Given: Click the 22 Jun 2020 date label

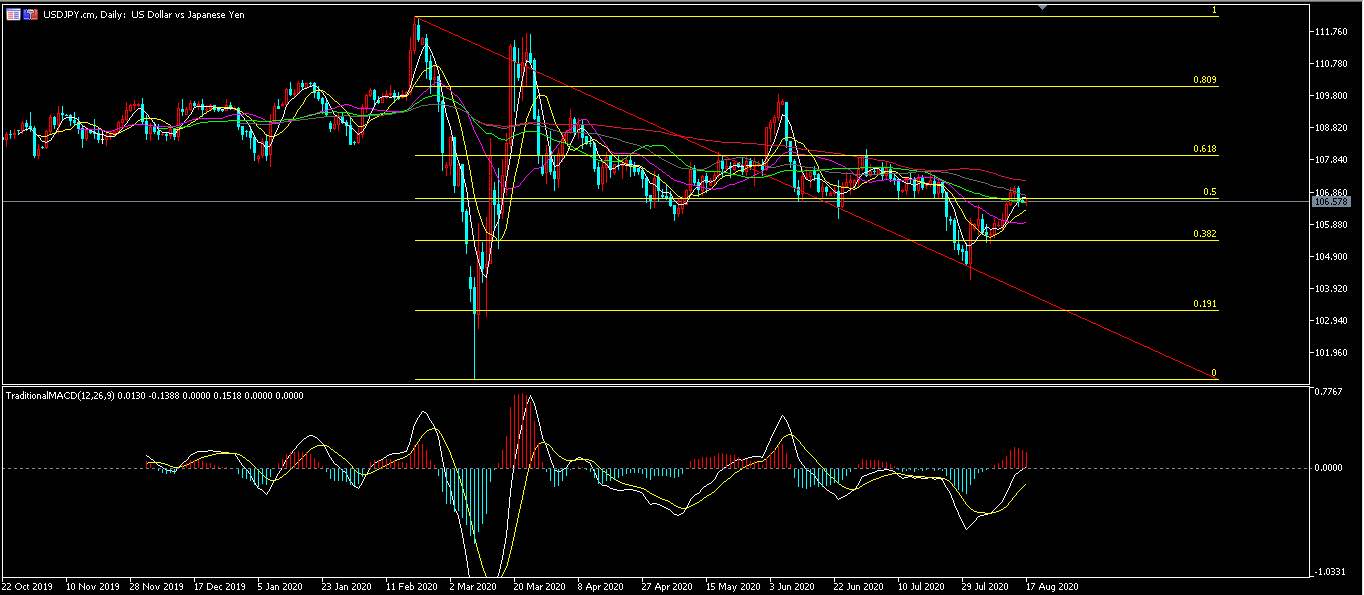Looking at the screenshot, I should click(x=858, y=586).
